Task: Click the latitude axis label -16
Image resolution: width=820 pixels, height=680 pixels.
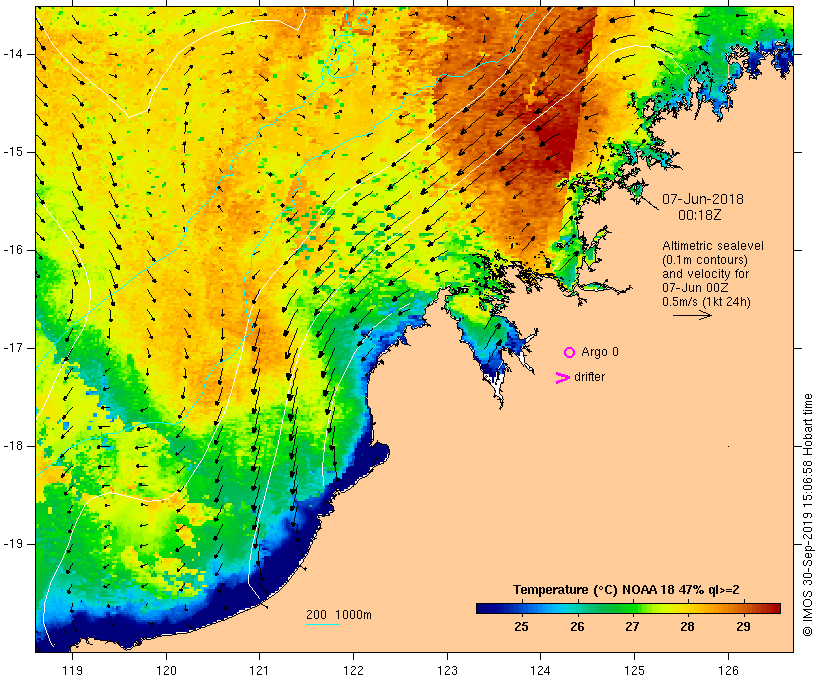Action: (x=12, y=250)
